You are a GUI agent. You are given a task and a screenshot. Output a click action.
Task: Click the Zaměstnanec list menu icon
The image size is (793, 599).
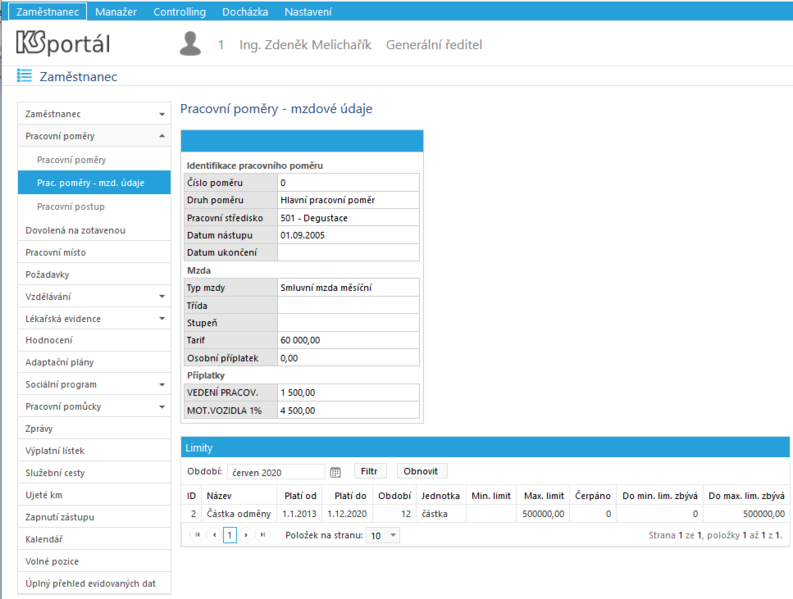24,76
